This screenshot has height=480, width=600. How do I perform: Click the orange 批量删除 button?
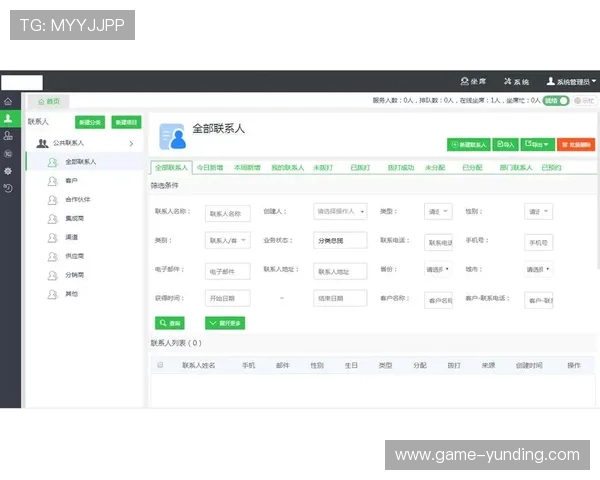[576, 144]
